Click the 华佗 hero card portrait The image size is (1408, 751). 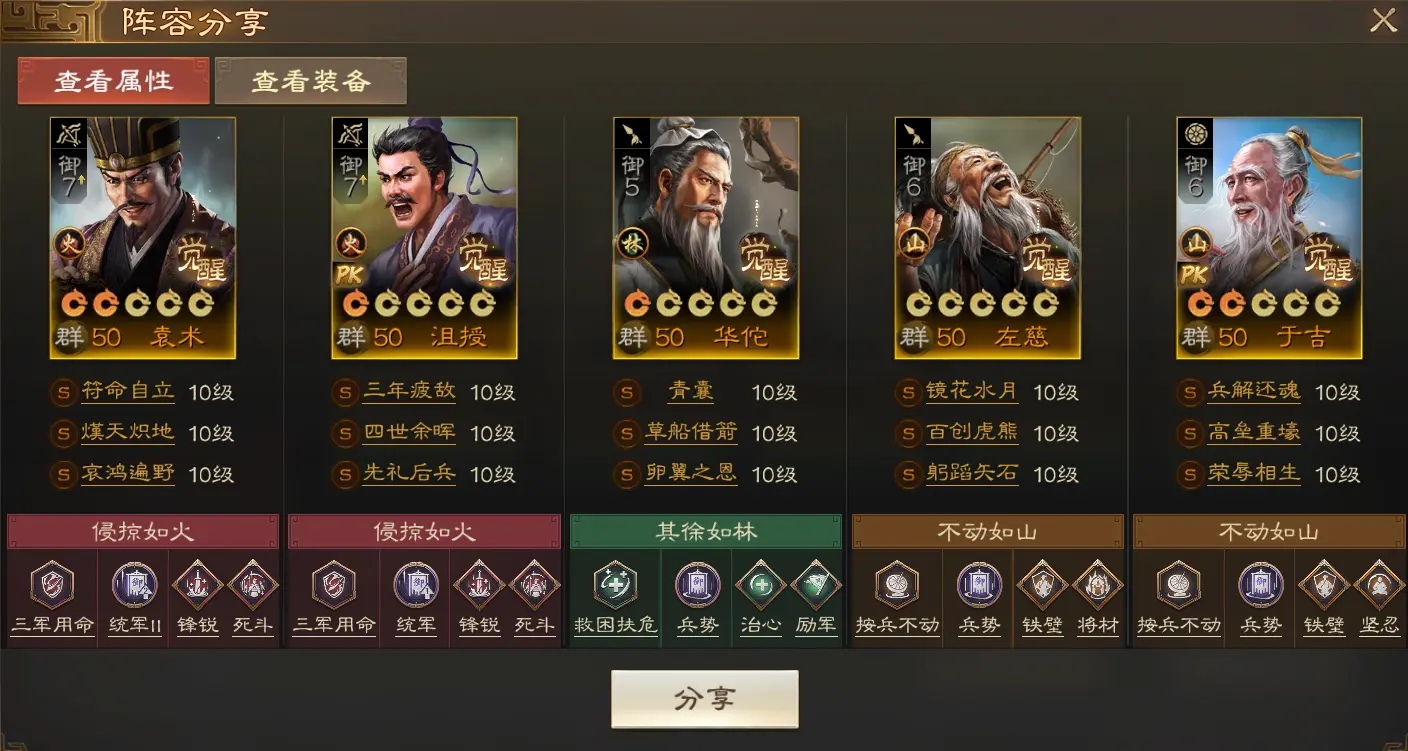pos(706,238)
